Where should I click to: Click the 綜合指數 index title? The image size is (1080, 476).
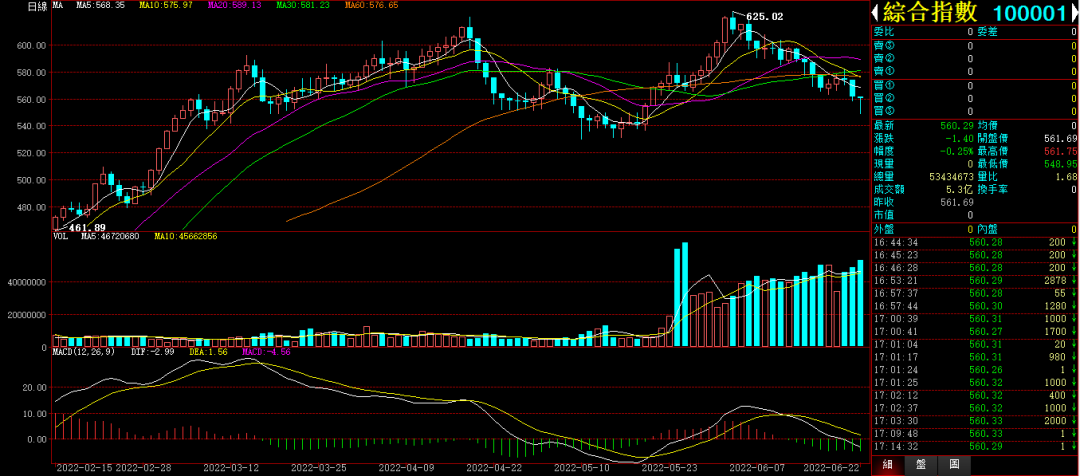(930, 12)
